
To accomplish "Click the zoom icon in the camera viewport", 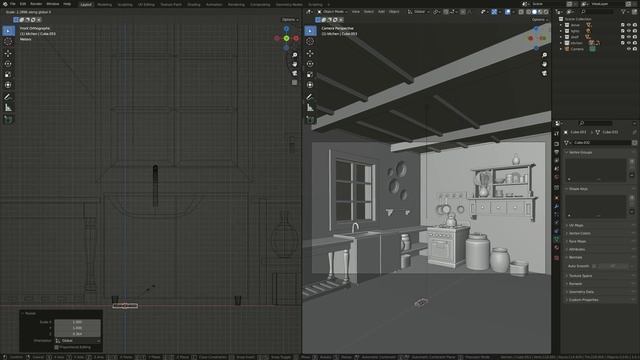I will pyautogui.click(x=544, y=55).
